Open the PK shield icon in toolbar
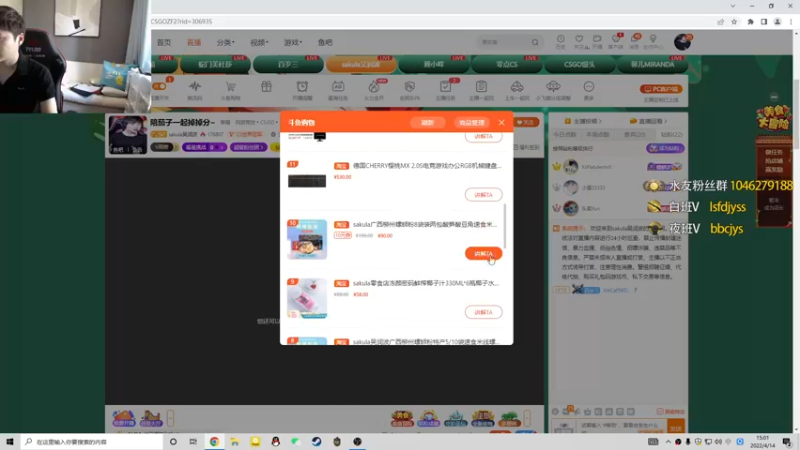Image resolution: width=800 pixels, height=450 pixels. pyautogui.click(x=410, y=87)
